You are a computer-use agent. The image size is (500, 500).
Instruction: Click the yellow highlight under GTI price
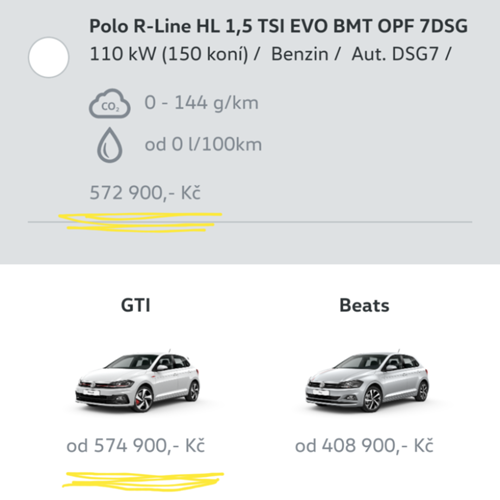[143, 481]
